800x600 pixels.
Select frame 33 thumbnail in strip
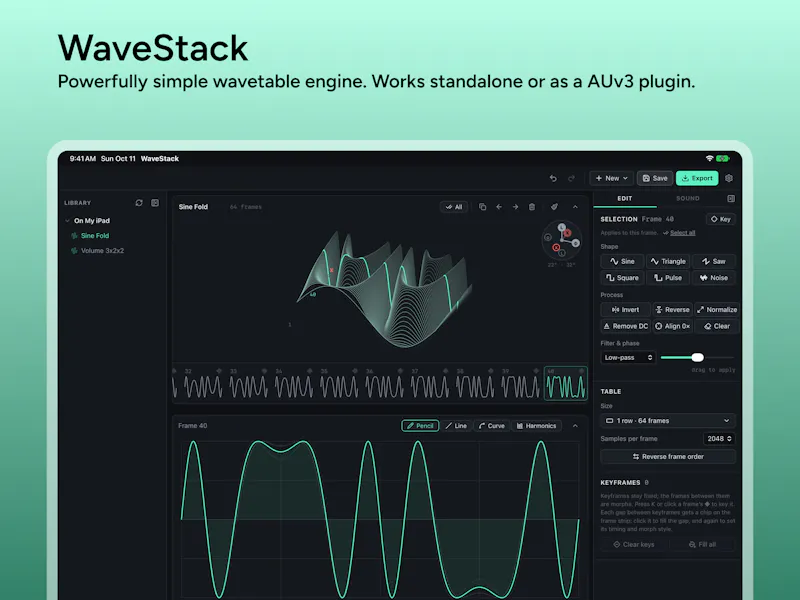[248, 383]
